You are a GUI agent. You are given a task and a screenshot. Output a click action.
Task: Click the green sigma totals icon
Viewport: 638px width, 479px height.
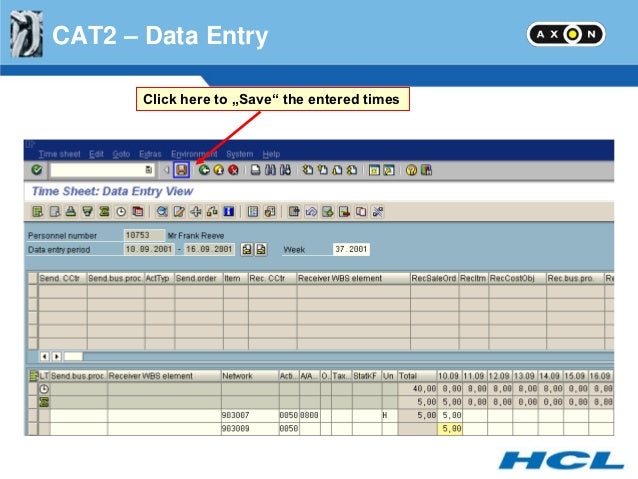coord(104,212)
